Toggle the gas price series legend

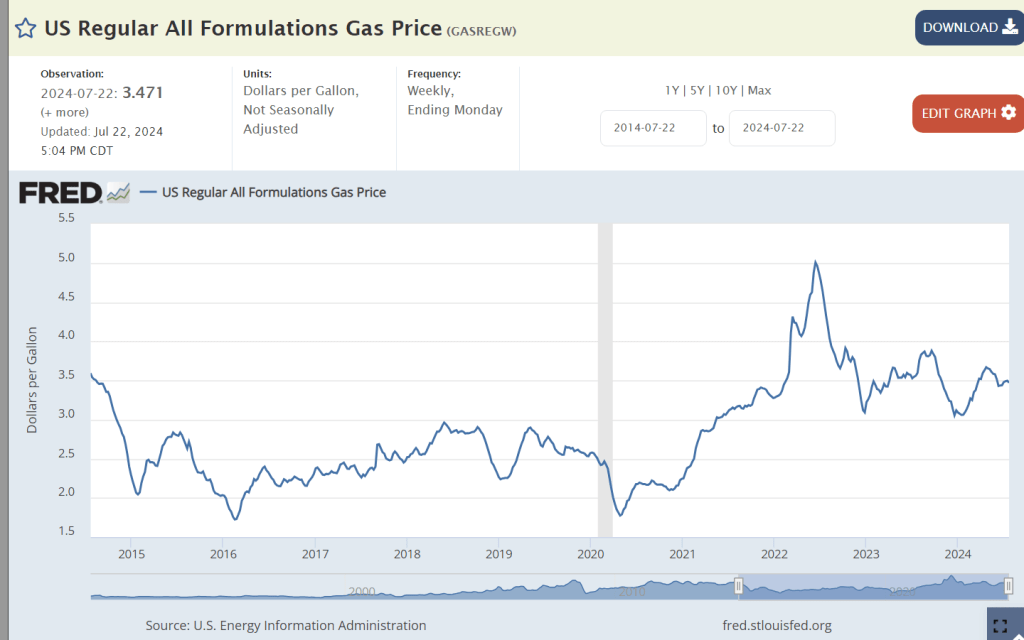coord(264,192)
